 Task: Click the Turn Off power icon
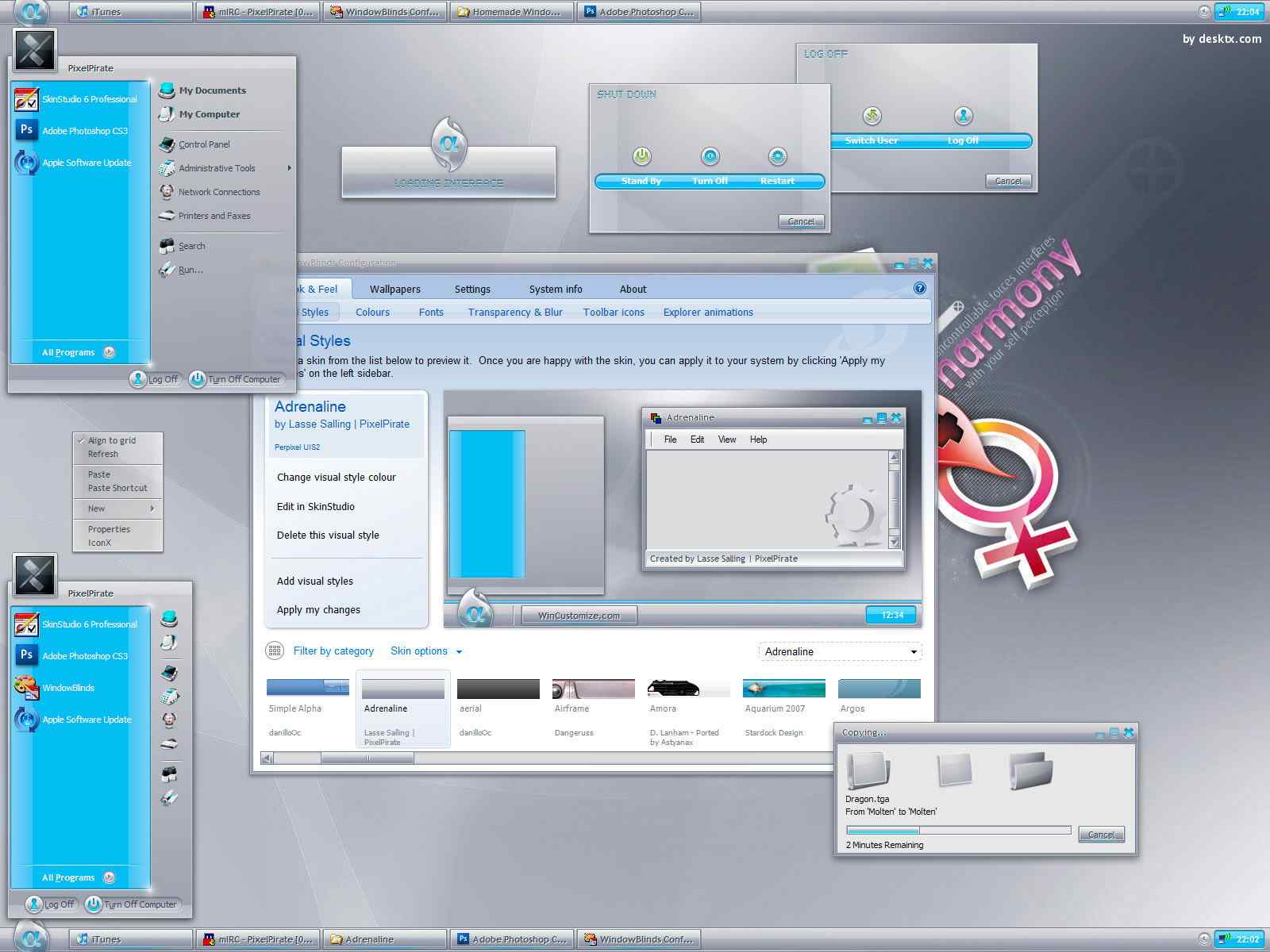(x=710, y=156)
